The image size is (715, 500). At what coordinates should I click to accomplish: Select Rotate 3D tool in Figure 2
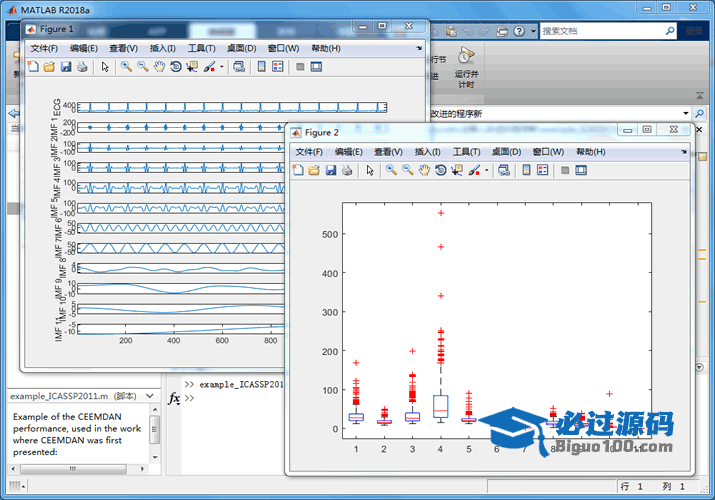click(x=440, y=170)
